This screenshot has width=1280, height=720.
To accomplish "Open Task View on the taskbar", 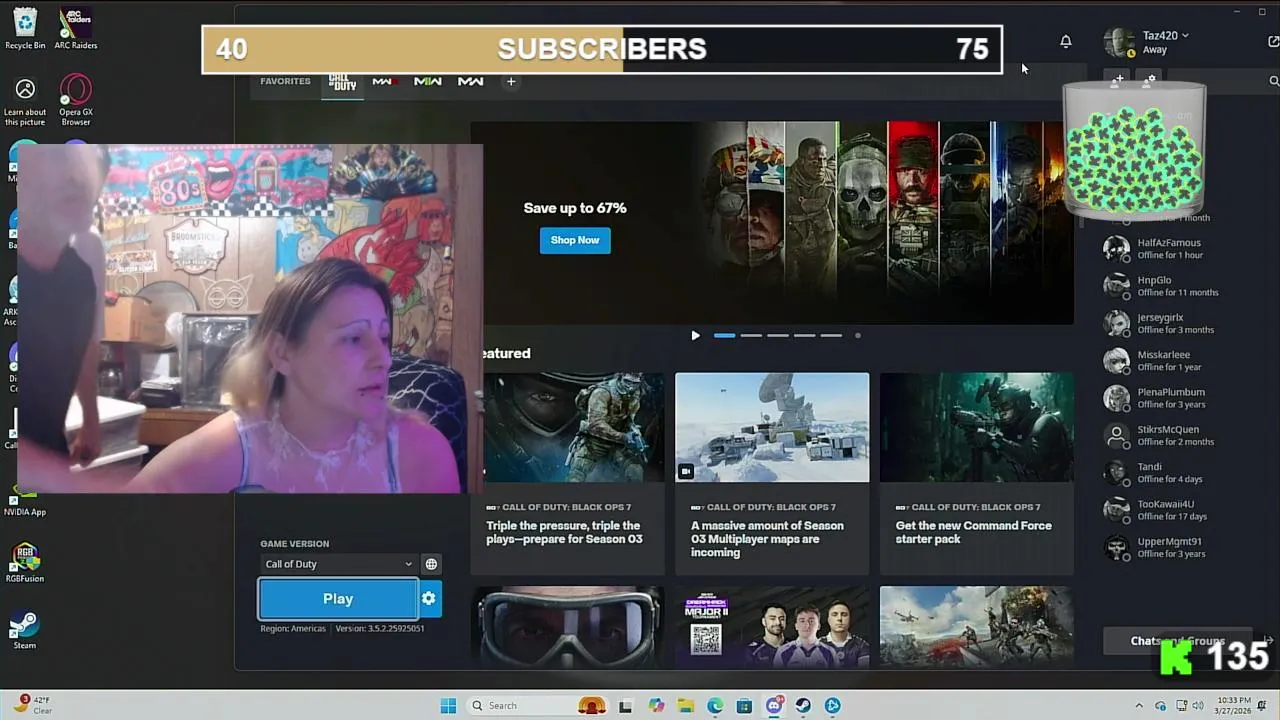I will (625, 706).
